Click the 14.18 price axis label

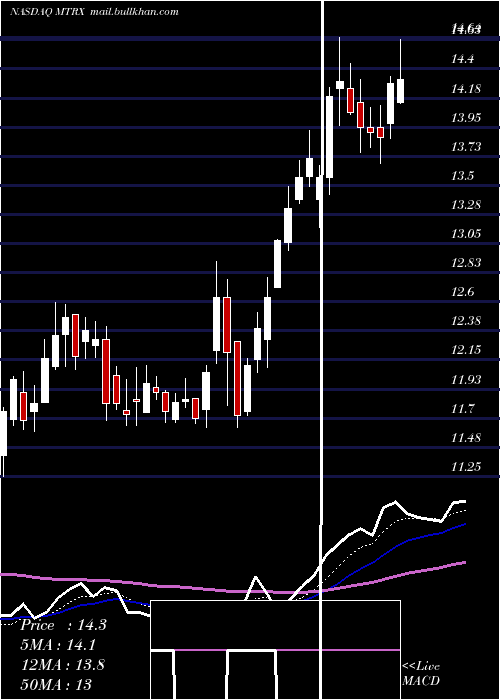[x=466, y=88]
